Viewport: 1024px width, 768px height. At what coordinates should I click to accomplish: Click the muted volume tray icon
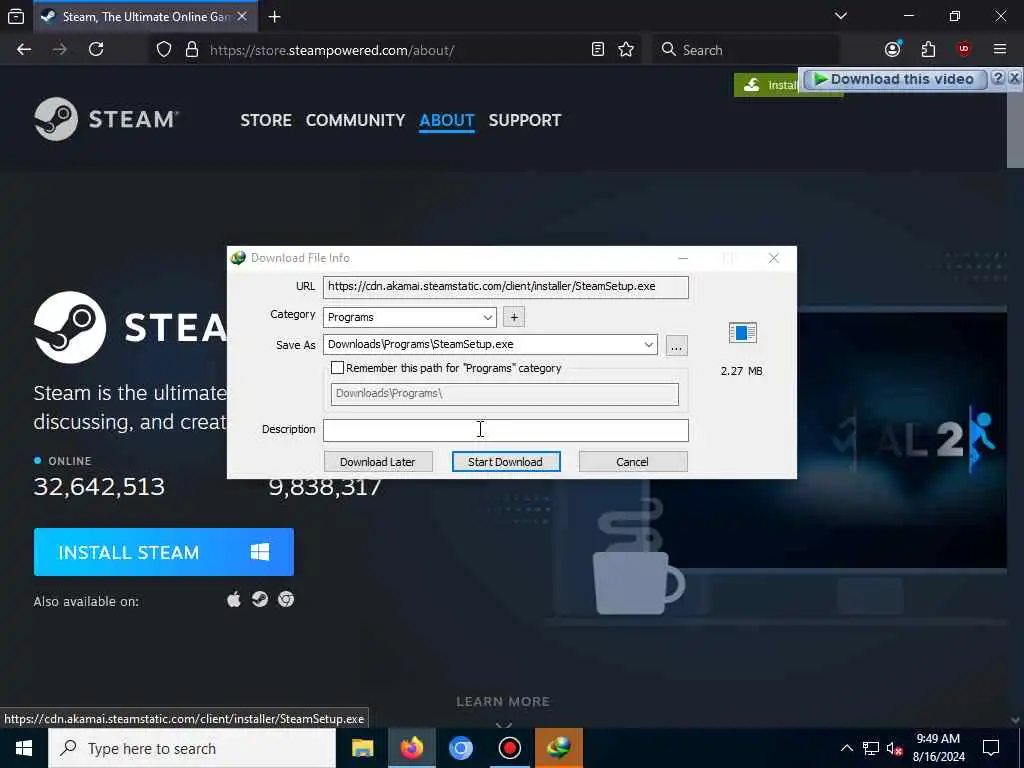(x=894, y=748)
